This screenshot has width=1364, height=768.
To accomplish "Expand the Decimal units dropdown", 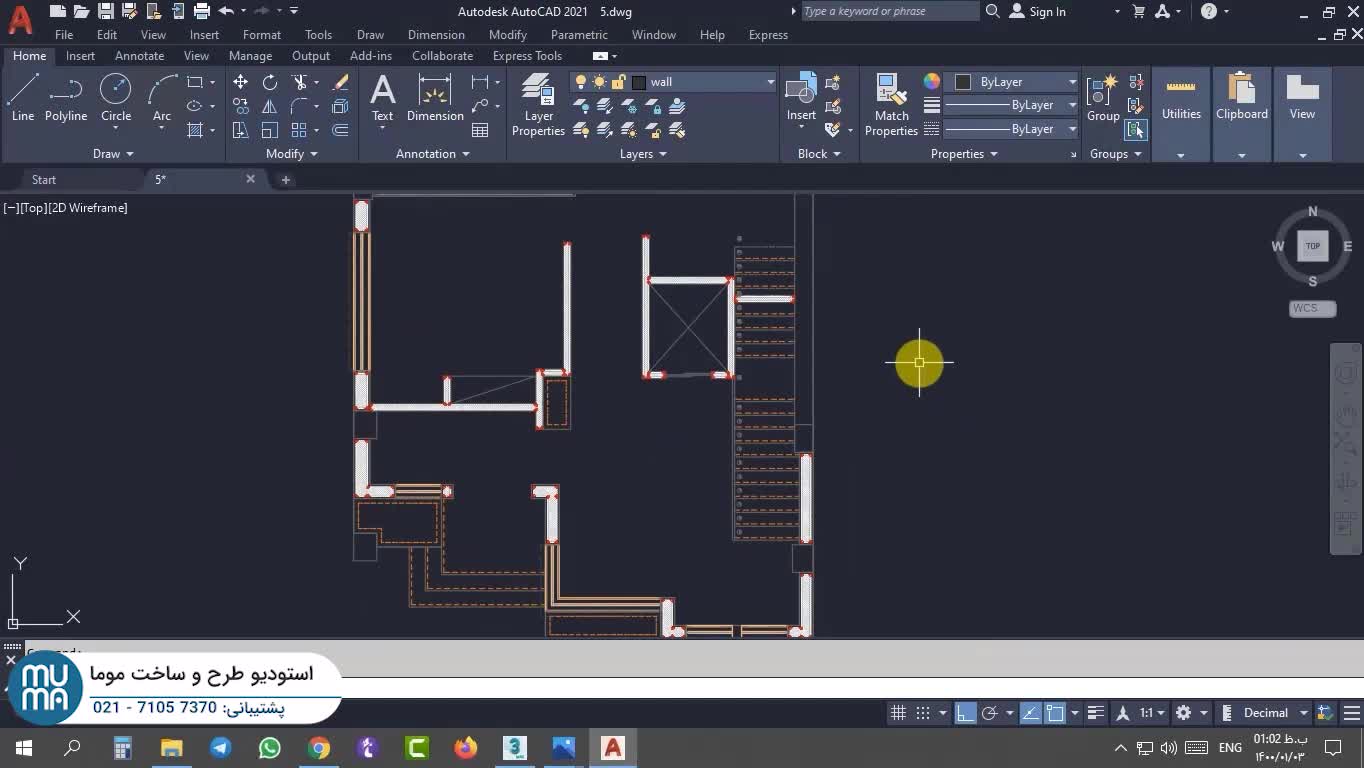I will (x=1303, y=713).
